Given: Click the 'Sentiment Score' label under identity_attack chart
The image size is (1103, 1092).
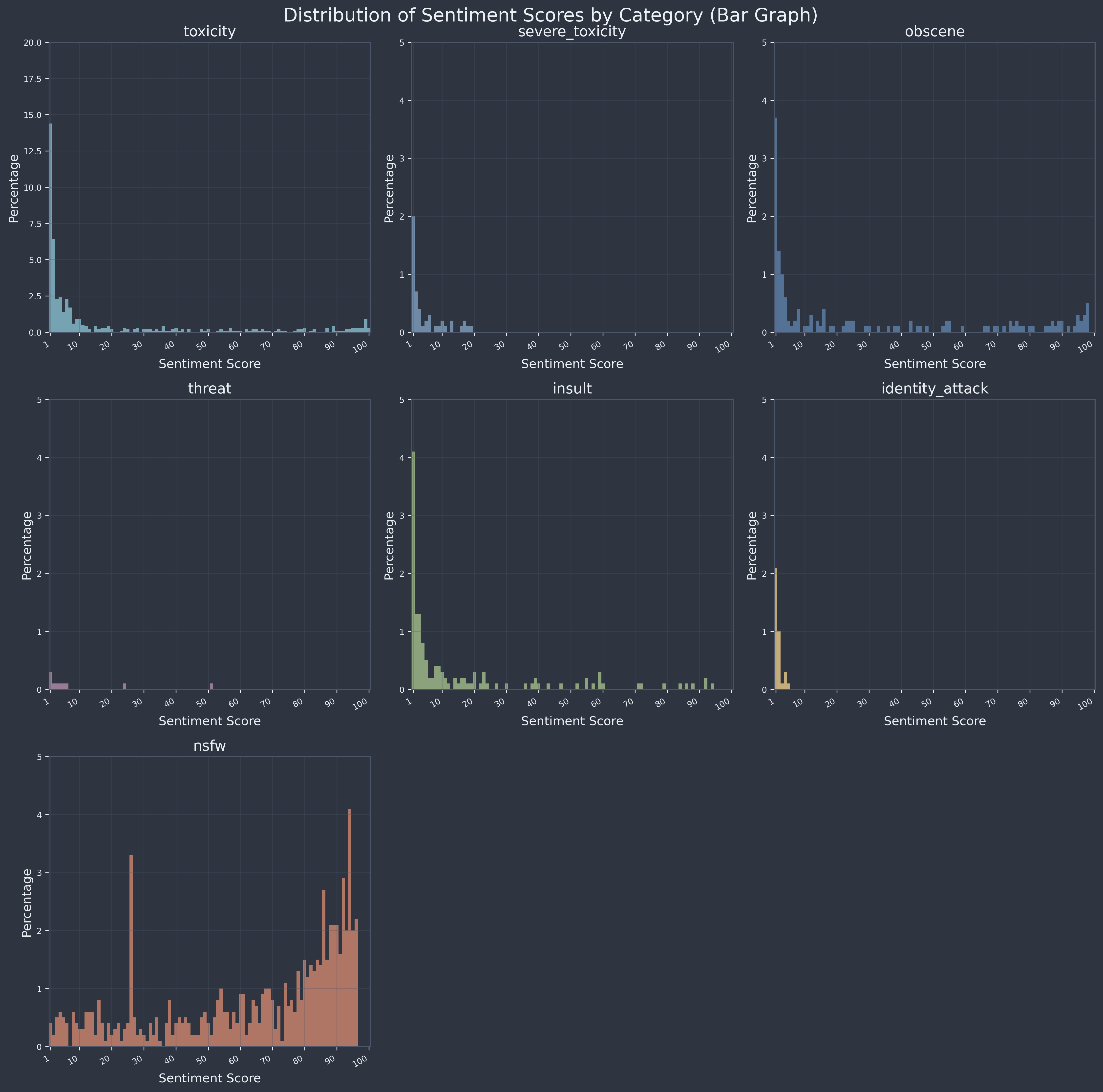Looking at the screenshot, I should point(934,721).
